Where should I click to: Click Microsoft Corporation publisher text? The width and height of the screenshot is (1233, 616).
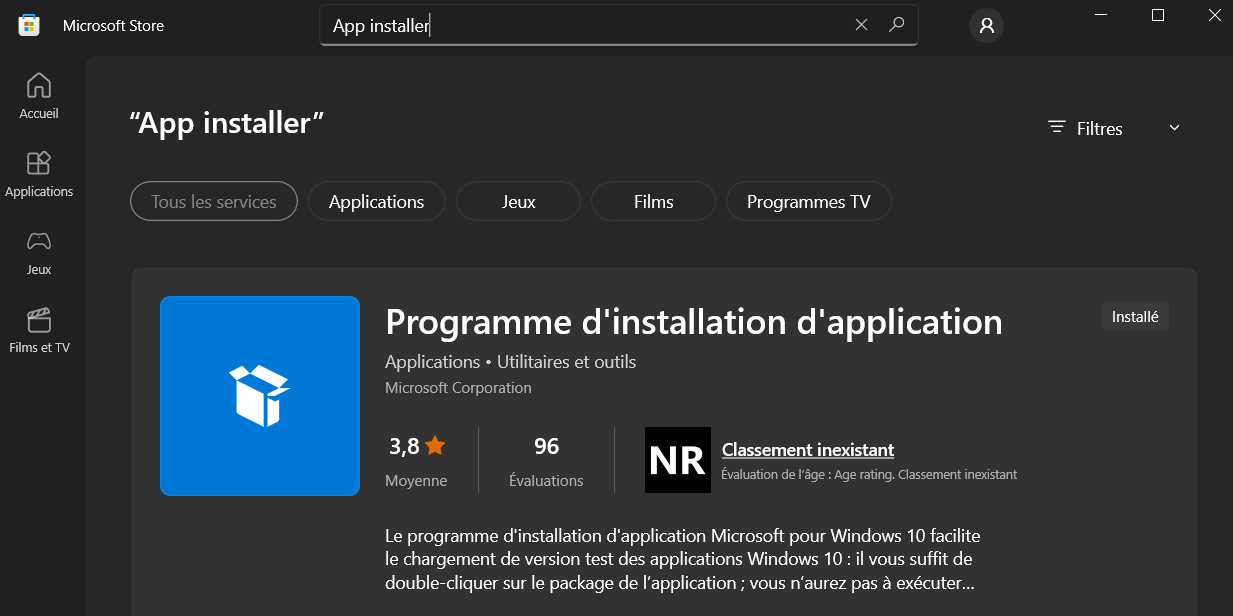coord(458,387)
